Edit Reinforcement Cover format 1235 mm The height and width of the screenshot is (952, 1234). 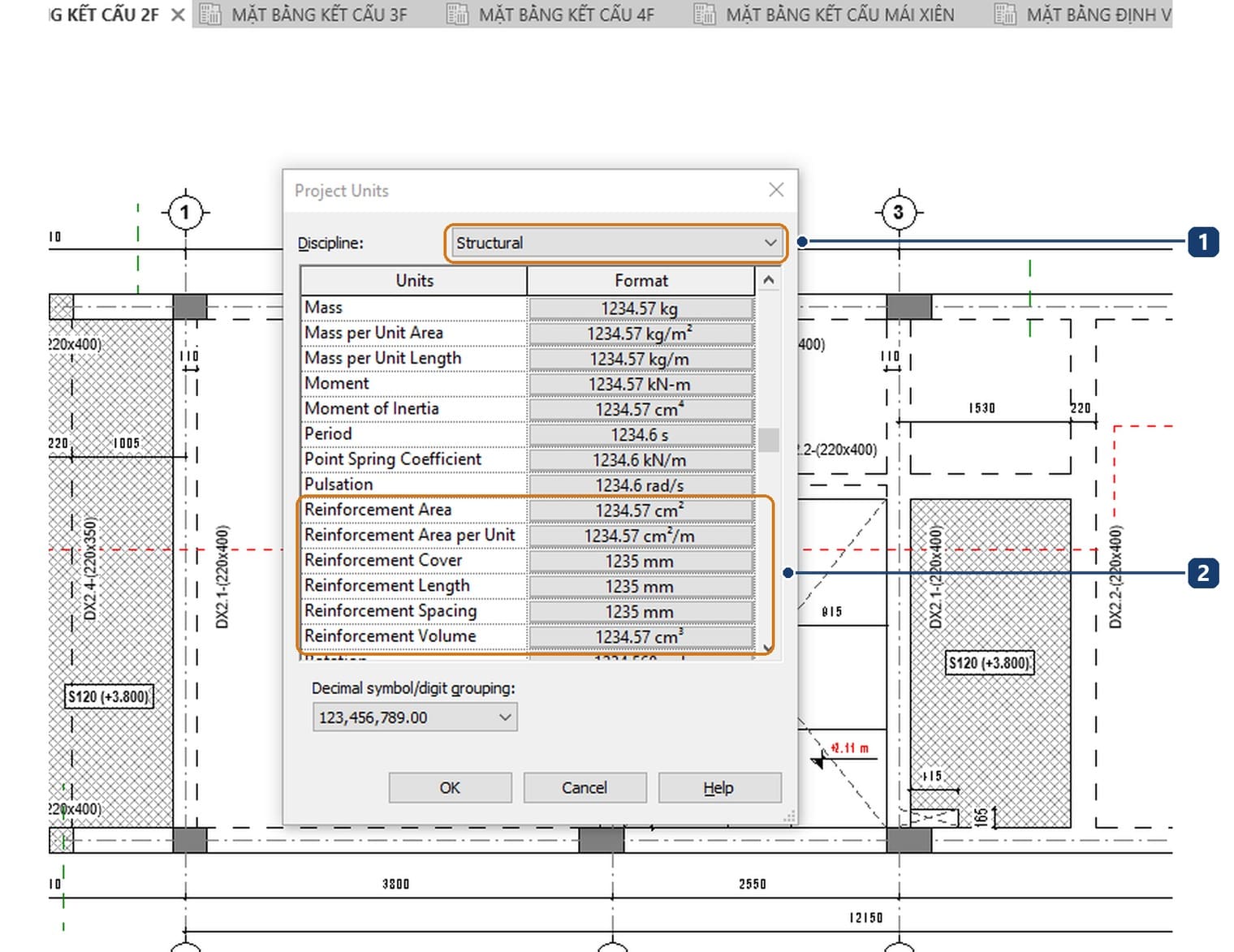coord(641,561)
